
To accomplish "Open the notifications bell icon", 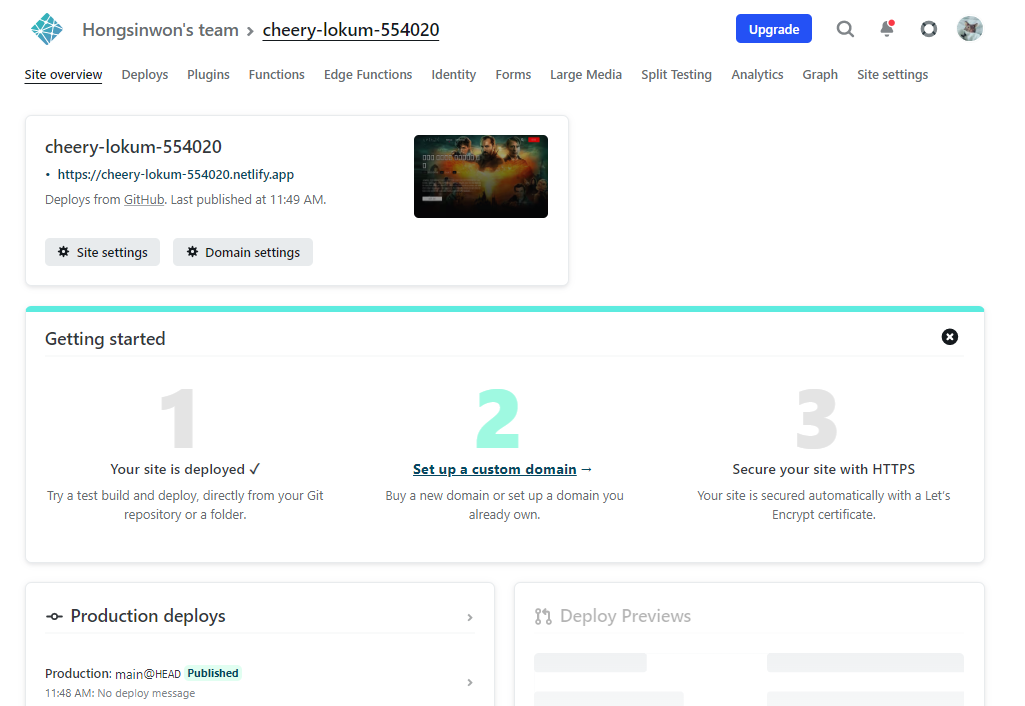I will [x=887, y=29].
